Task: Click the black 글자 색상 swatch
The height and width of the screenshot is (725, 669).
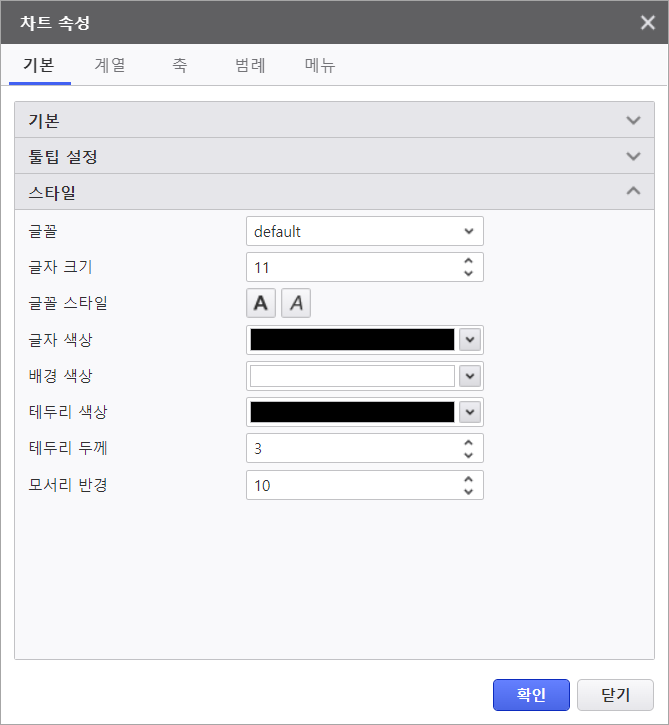Action: (352, 340)
